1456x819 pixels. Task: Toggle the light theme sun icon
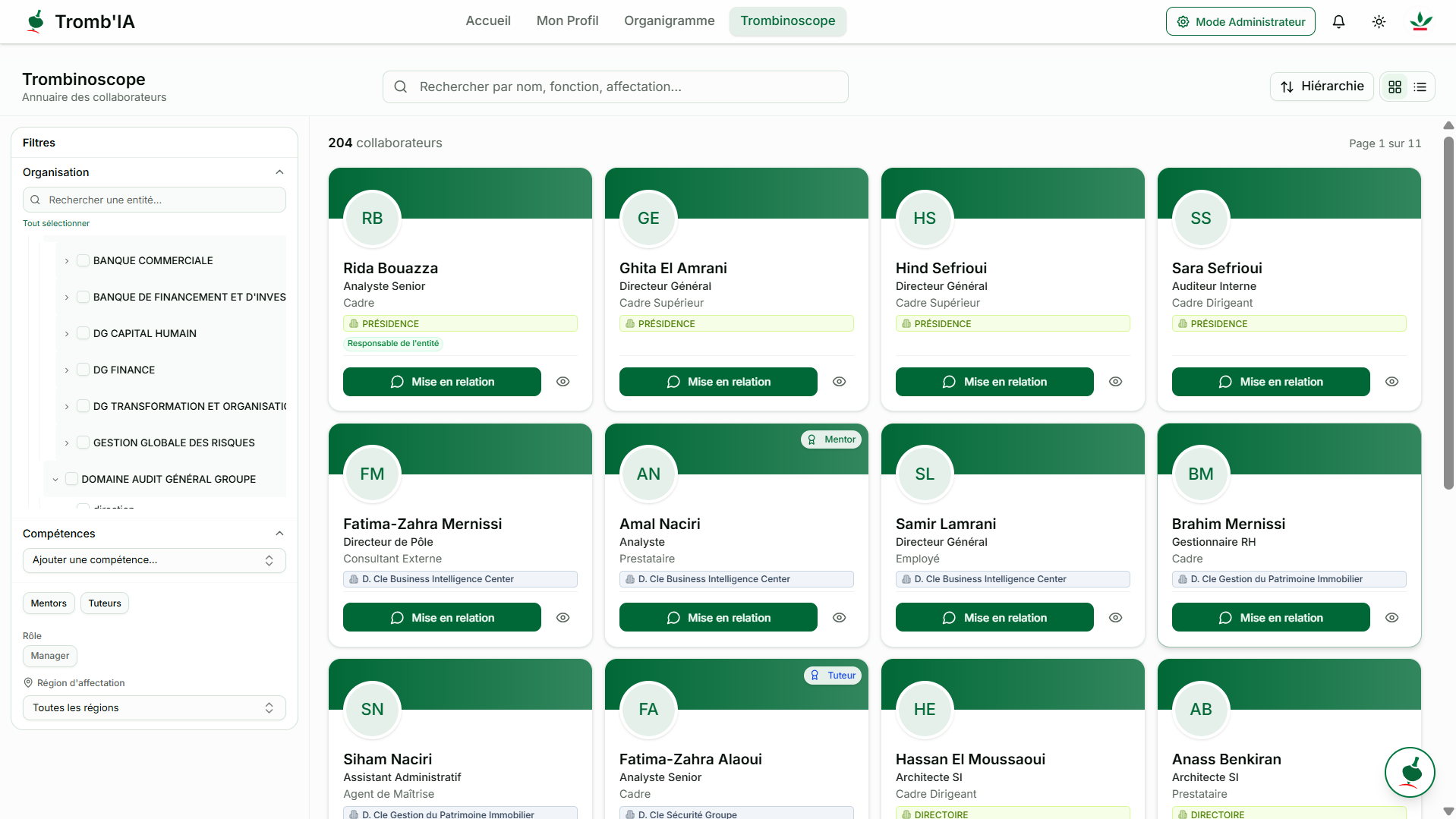point(1379,22)
